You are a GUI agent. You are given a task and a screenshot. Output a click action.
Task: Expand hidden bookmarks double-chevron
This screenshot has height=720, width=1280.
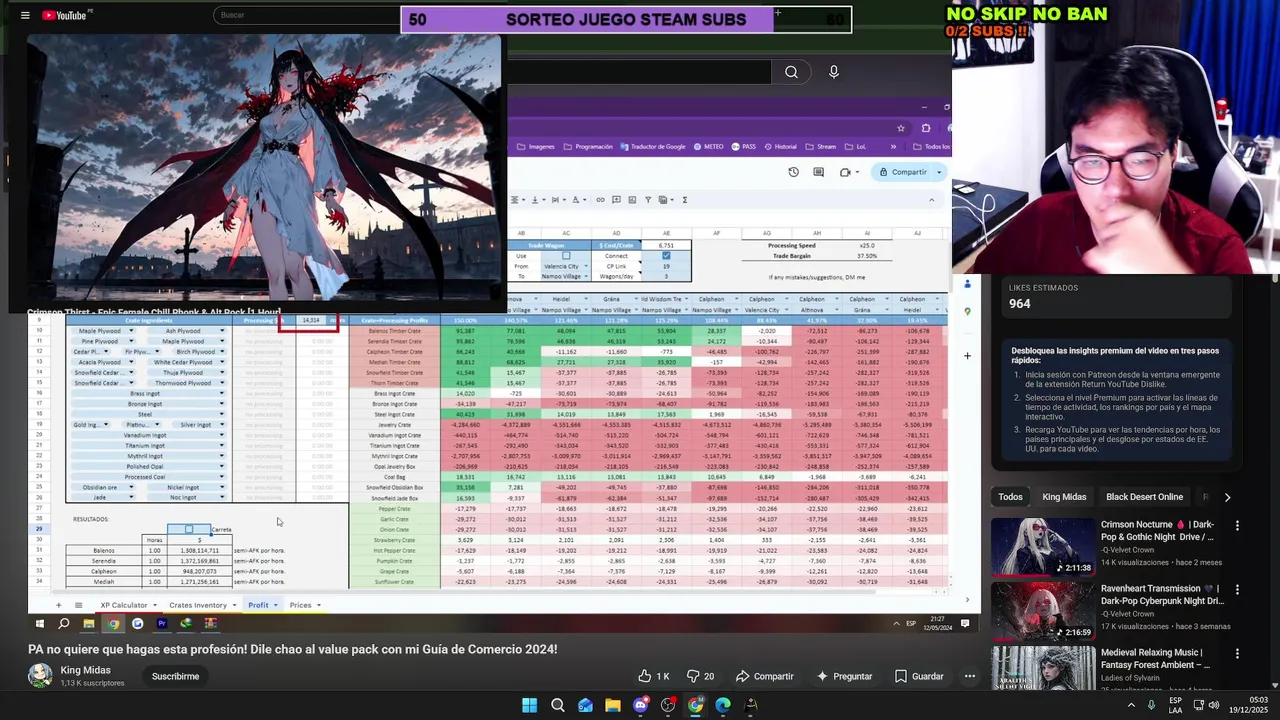[x=894, y=147]
